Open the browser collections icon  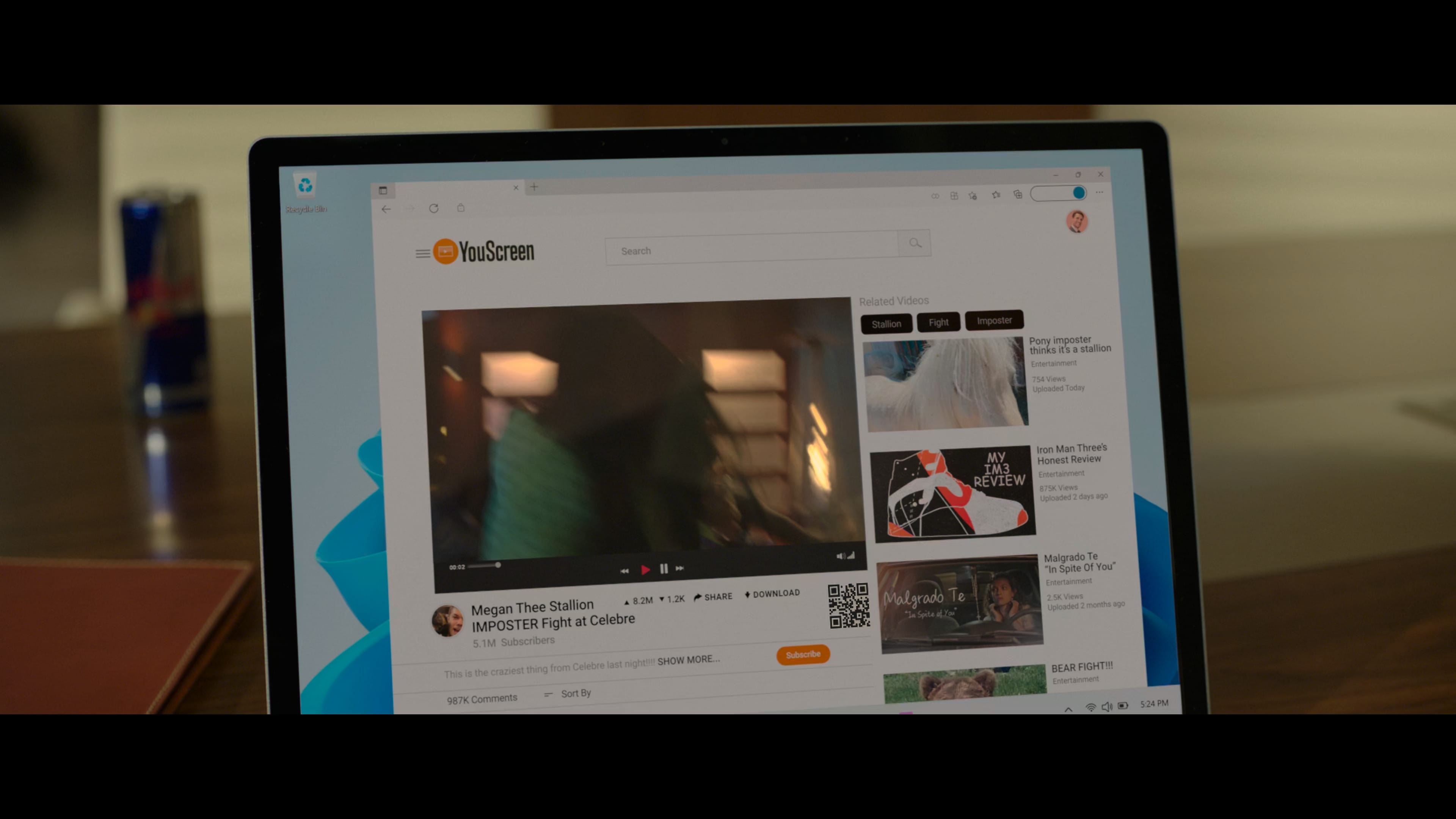click(x=1018, y=195)
